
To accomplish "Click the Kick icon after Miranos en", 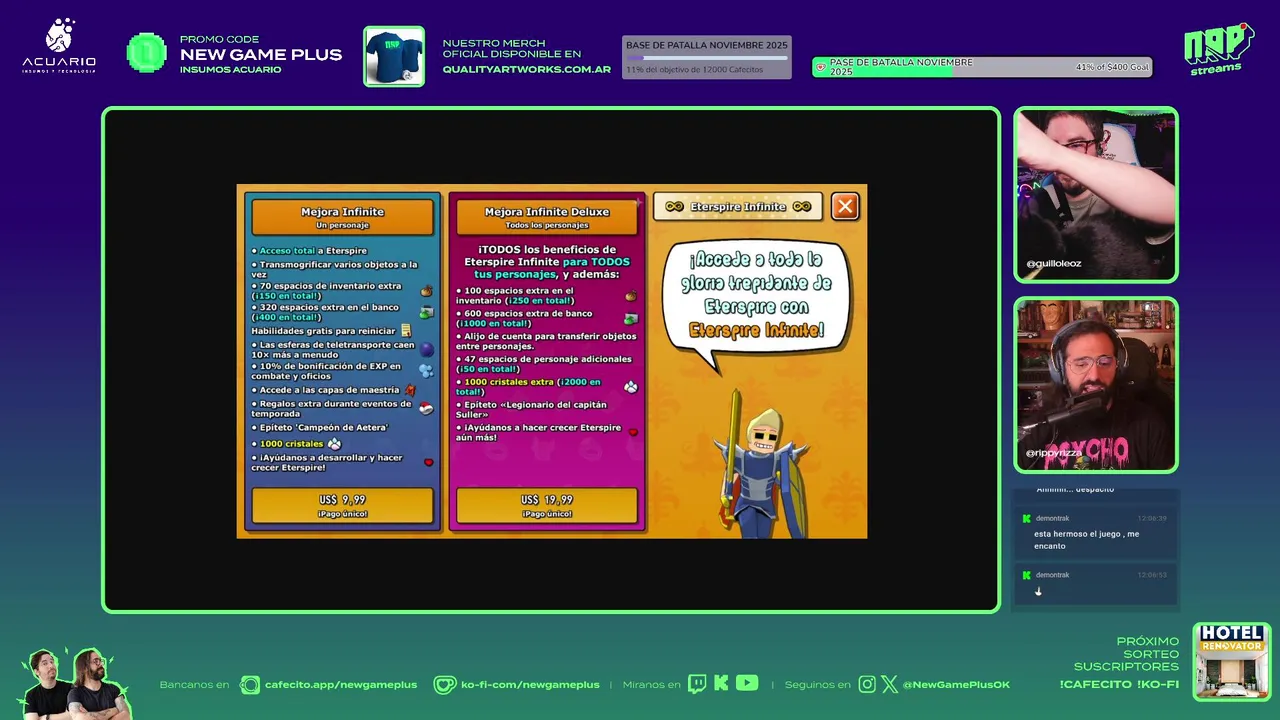I will (x=721, y=684).
